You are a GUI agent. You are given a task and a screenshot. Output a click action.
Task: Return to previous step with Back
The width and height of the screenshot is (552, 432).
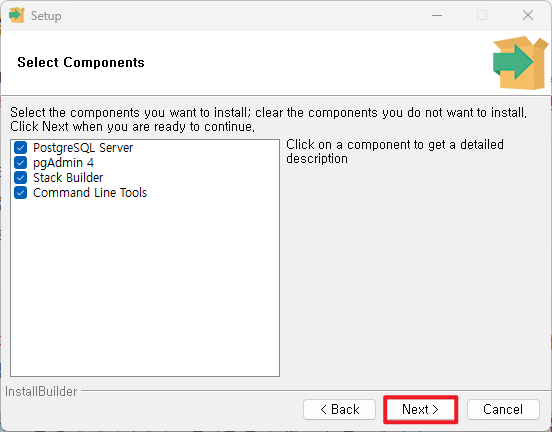click(x=339, y=409)
